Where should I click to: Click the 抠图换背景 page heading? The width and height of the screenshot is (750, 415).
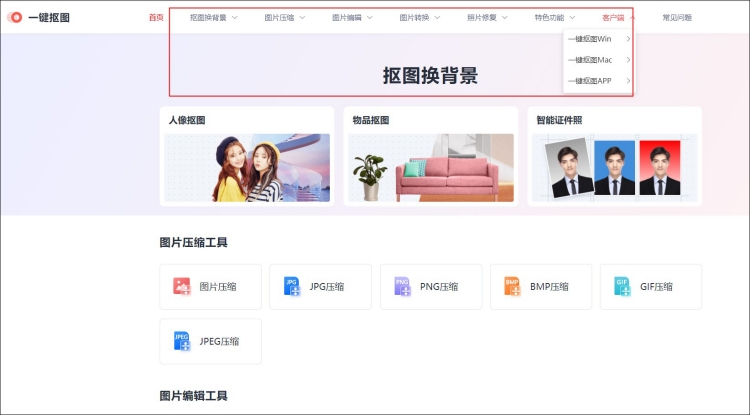(430, 76)
